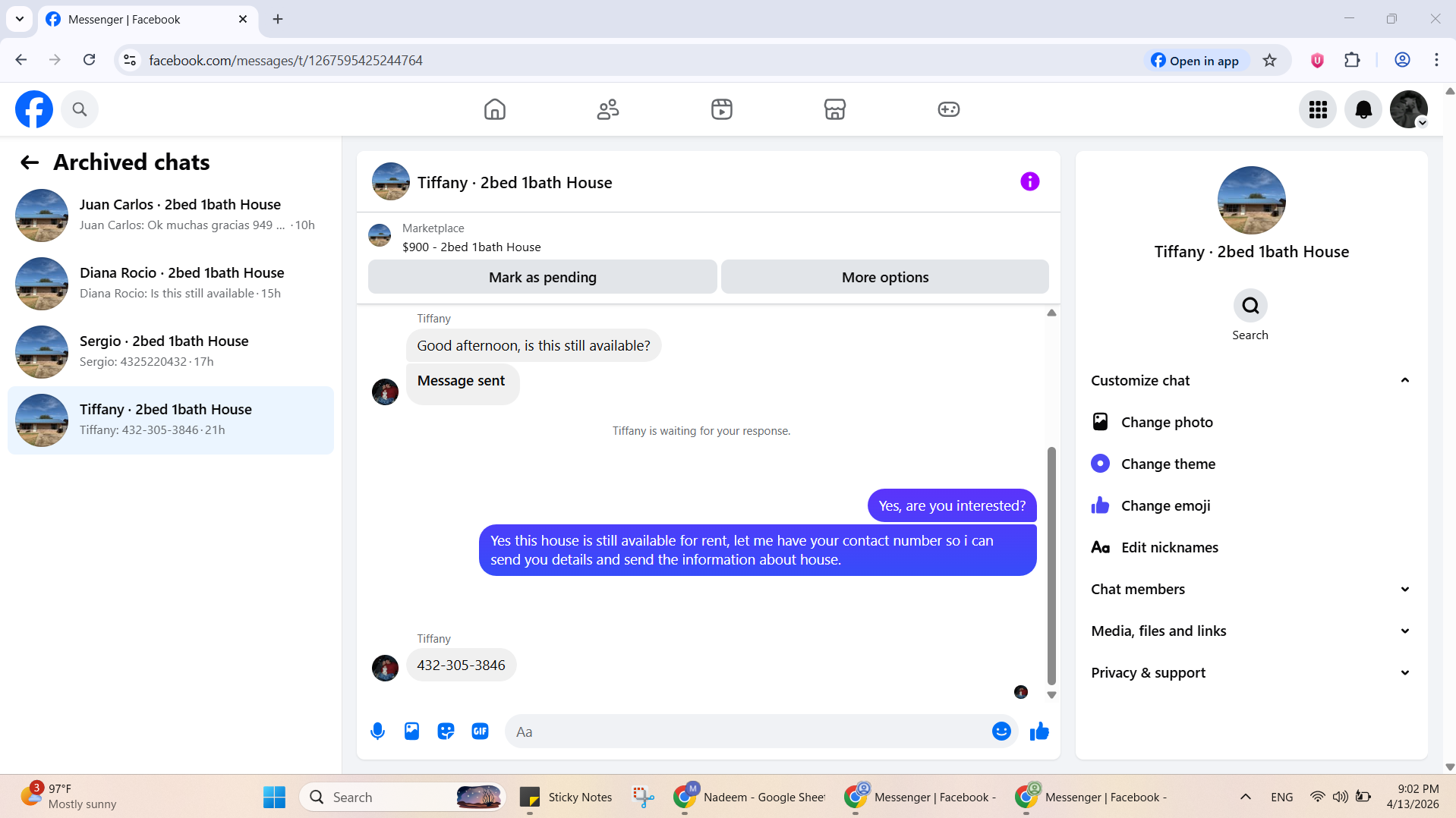This screenshot has width=1456, height=818.
Task: Attach a photo file to the message
Action: pos(411,731)
